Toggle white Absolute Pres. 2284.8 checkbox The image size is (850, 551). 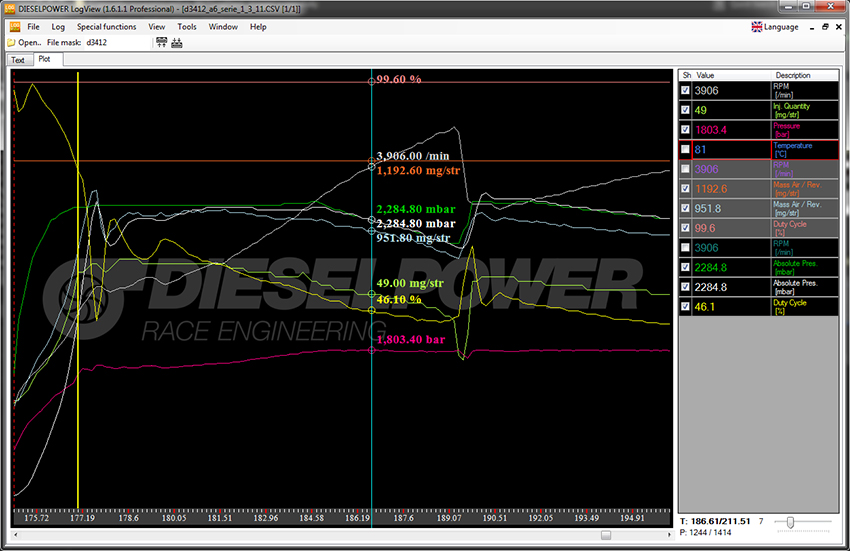pyautogui.click(x=685, y=286)
